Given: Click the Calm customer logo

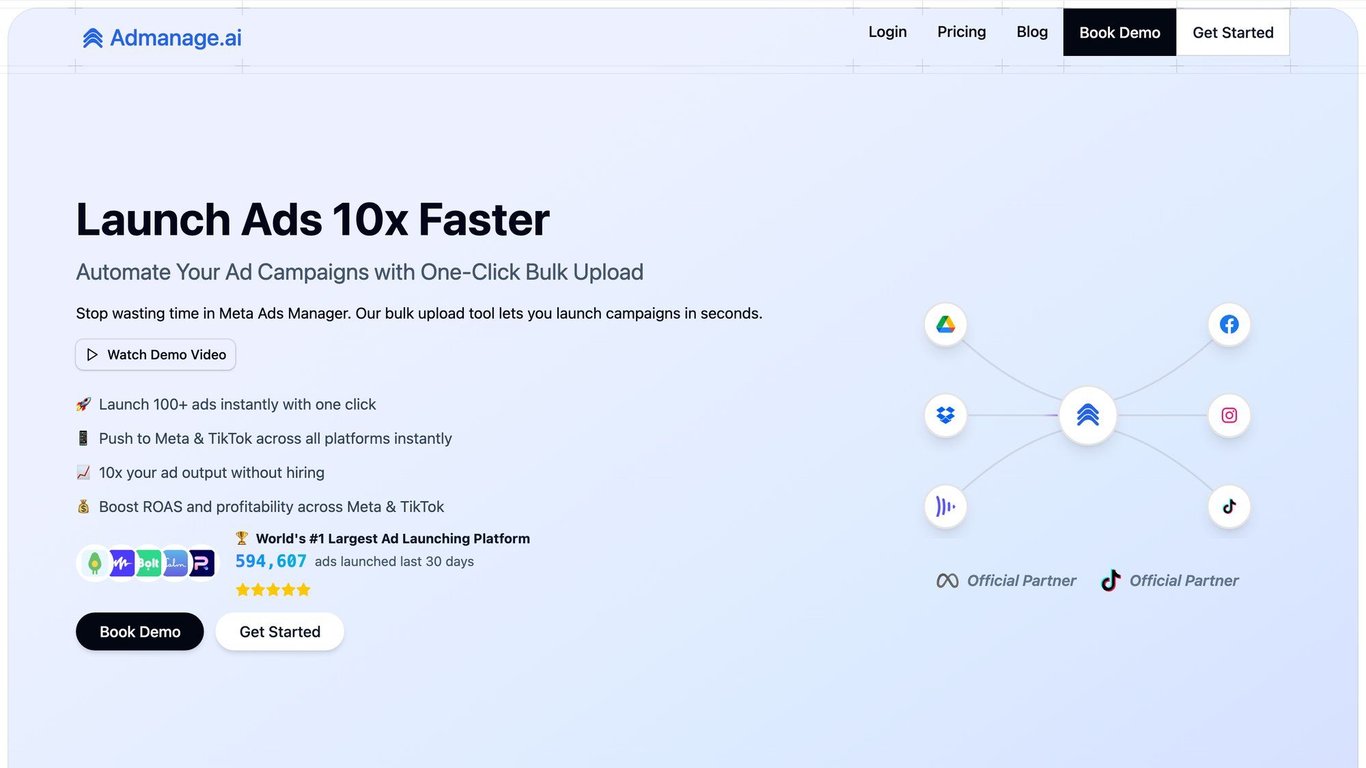Looking at the screenshot, I should click(176, 563).
